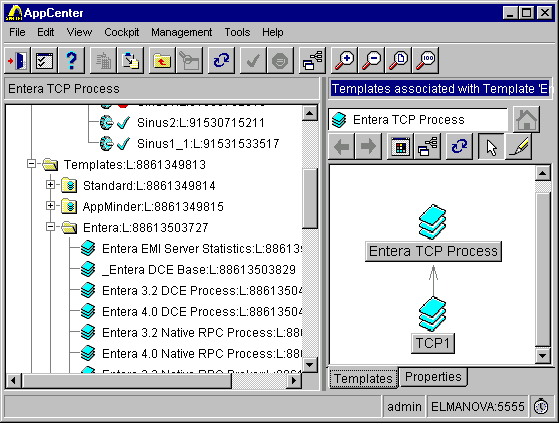The height and width of the screenshot is (423, 559).
Task: Click the main toolbar refresh arrows icon
Action: [x=221, y=60]
